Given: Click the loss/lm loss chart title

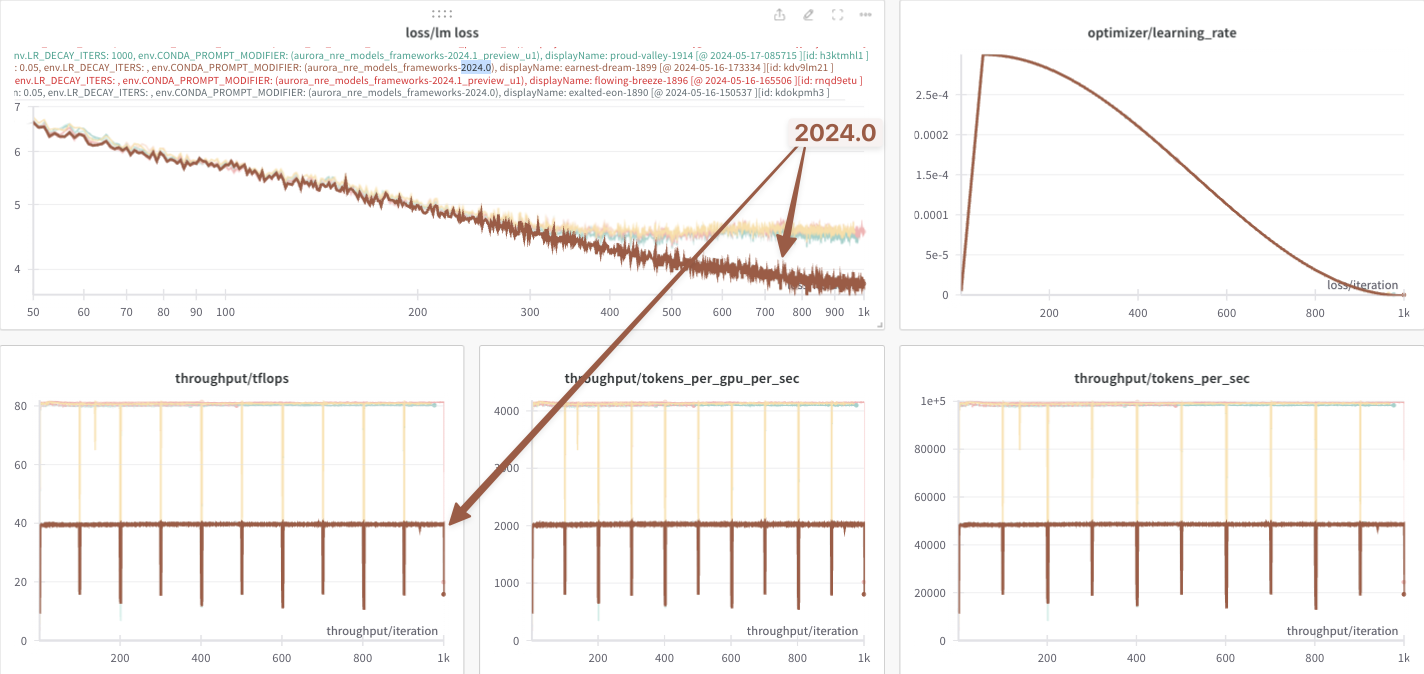Looking at the screenshot, I should [442, 33].
